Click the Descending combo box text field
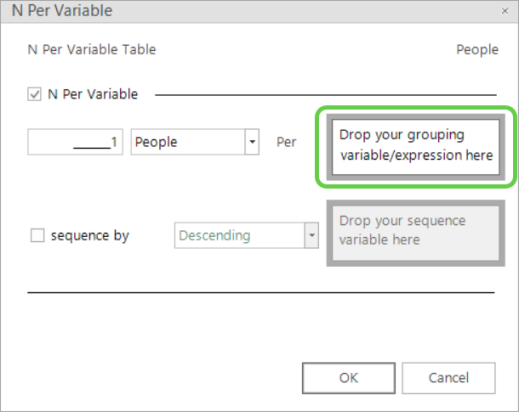 (239, 235)
